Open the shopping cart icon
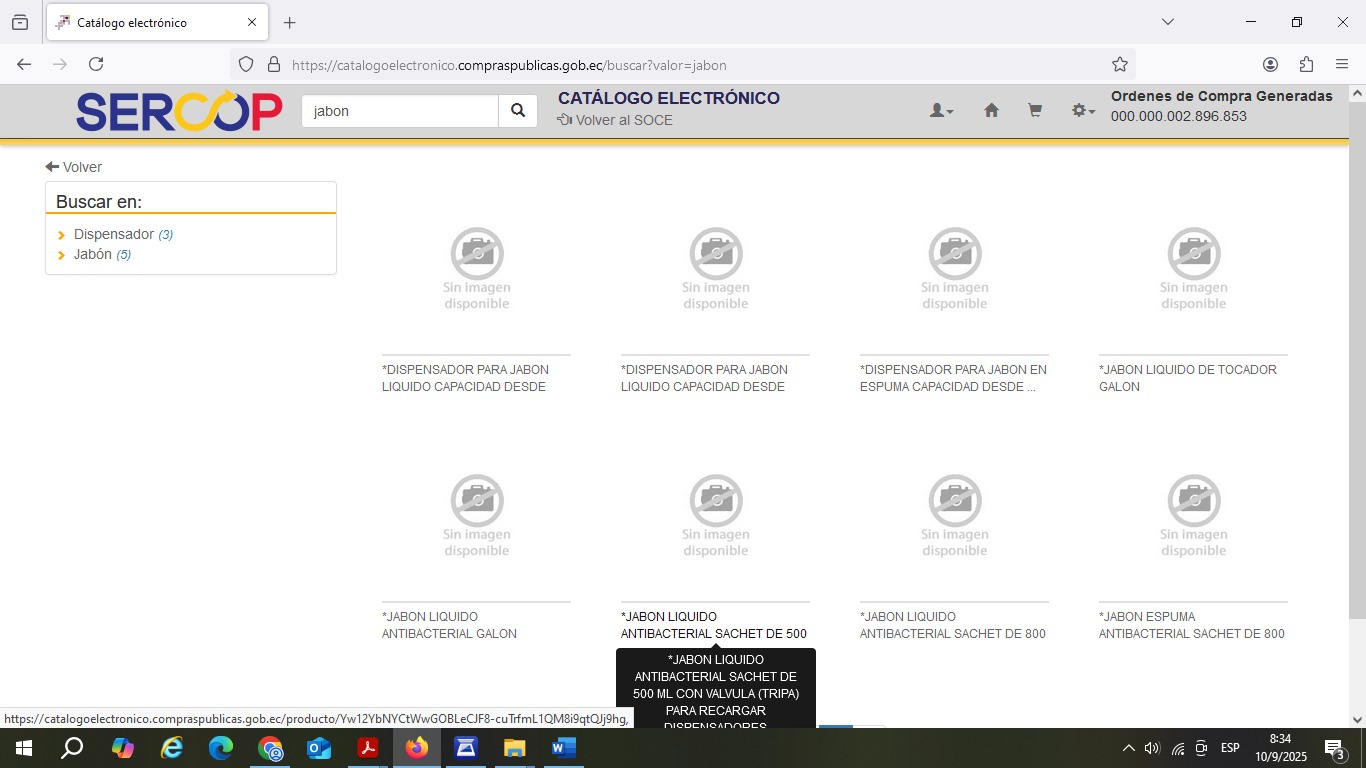Screen dimensions: 1366x768 coord(1035,111)
